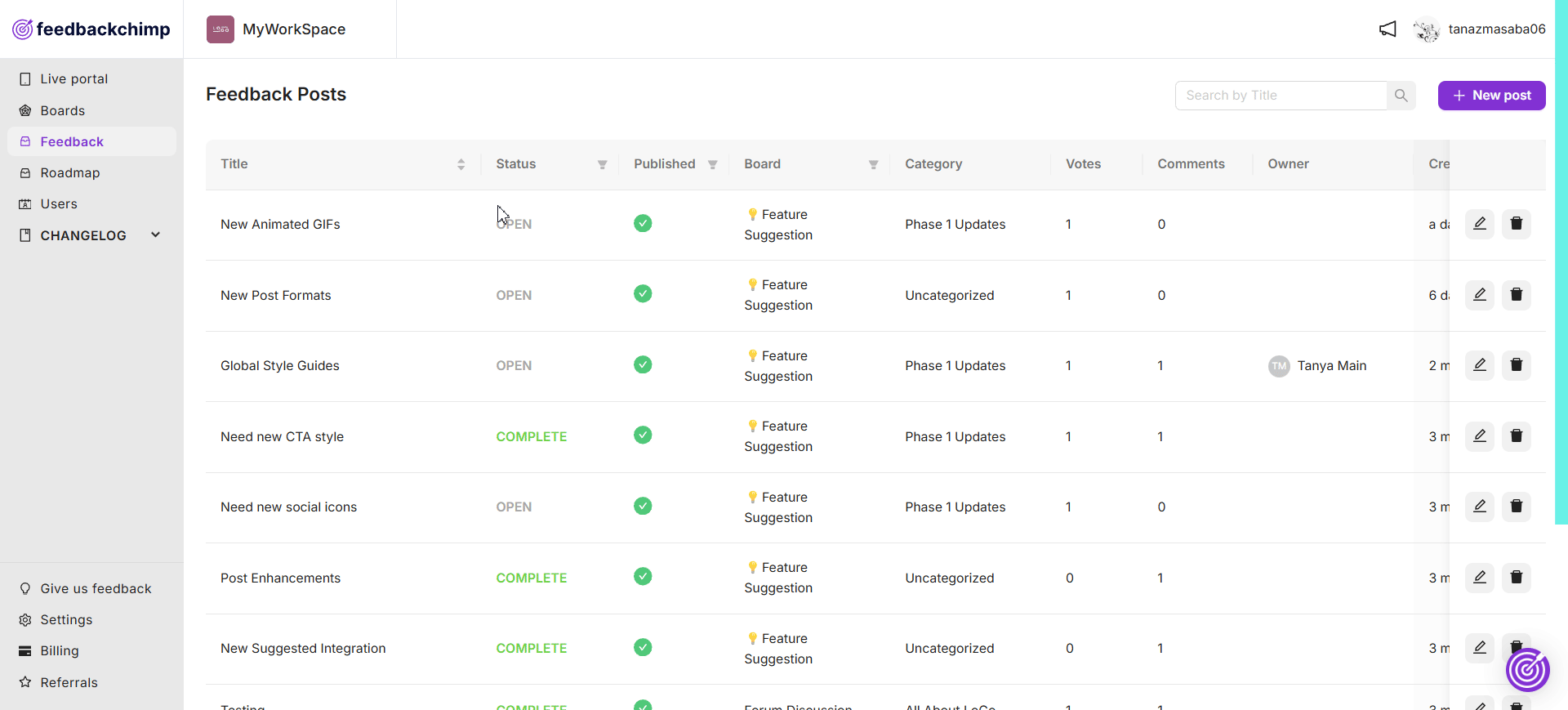The width and height of the screenshot is (1568, 710).
Task: Edit the New Suggested Integration post
Action: 1480,648
